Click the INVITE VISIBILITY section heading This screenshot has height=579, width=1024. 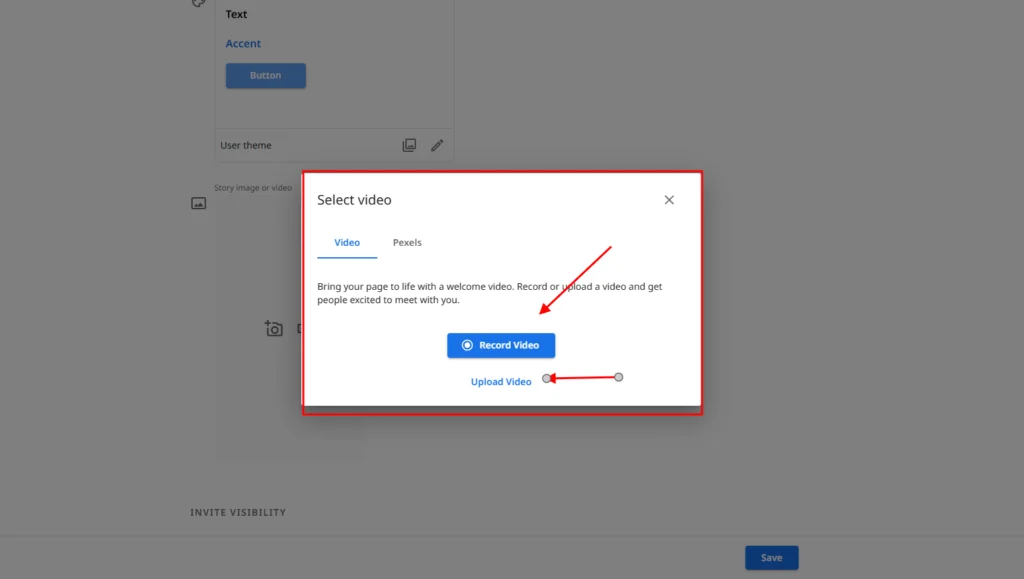coord(238,513)
